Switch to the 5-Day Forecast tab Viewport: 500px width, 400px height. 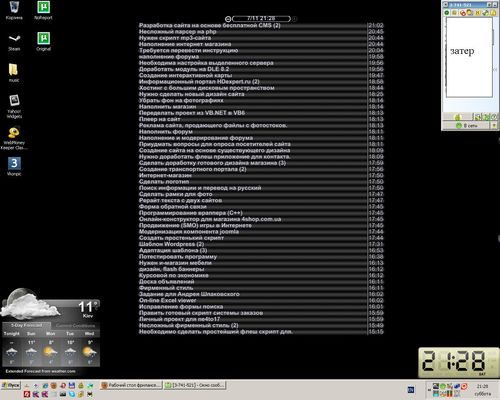(x=27, y=325)
